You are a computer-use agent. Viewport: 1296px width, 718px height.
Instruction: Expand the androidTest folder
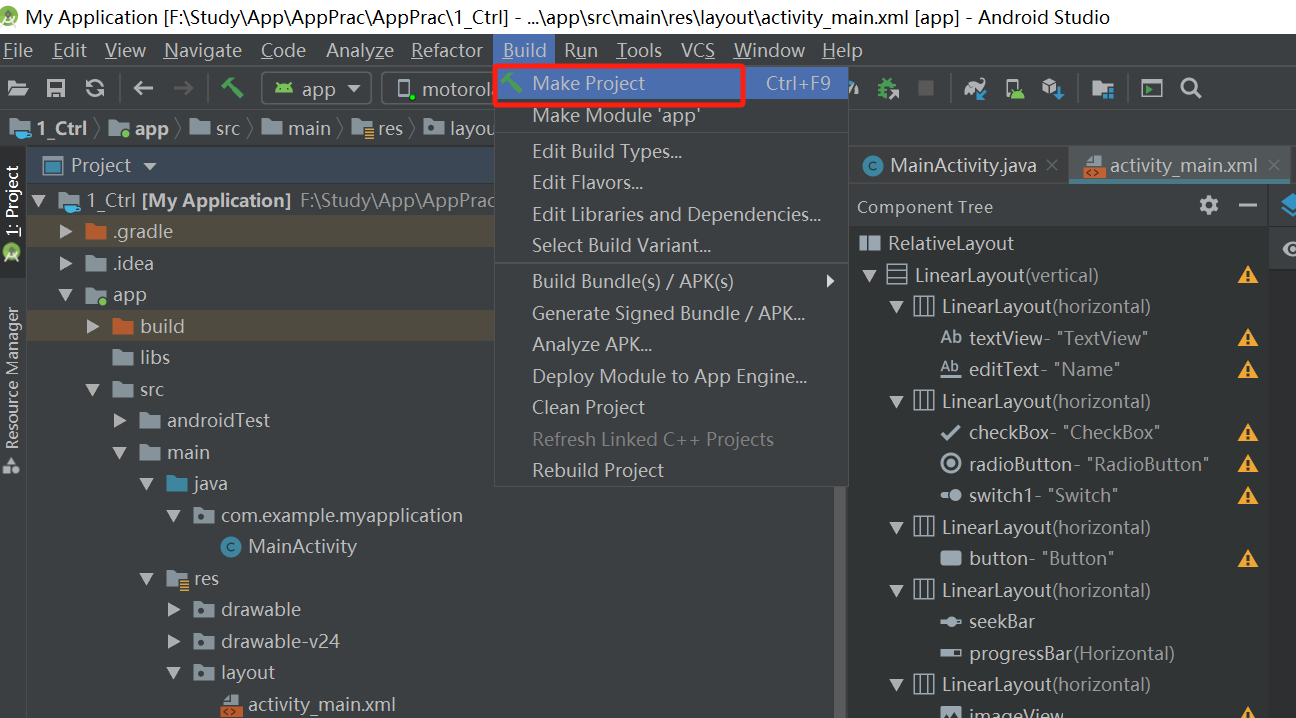(120, 421)
